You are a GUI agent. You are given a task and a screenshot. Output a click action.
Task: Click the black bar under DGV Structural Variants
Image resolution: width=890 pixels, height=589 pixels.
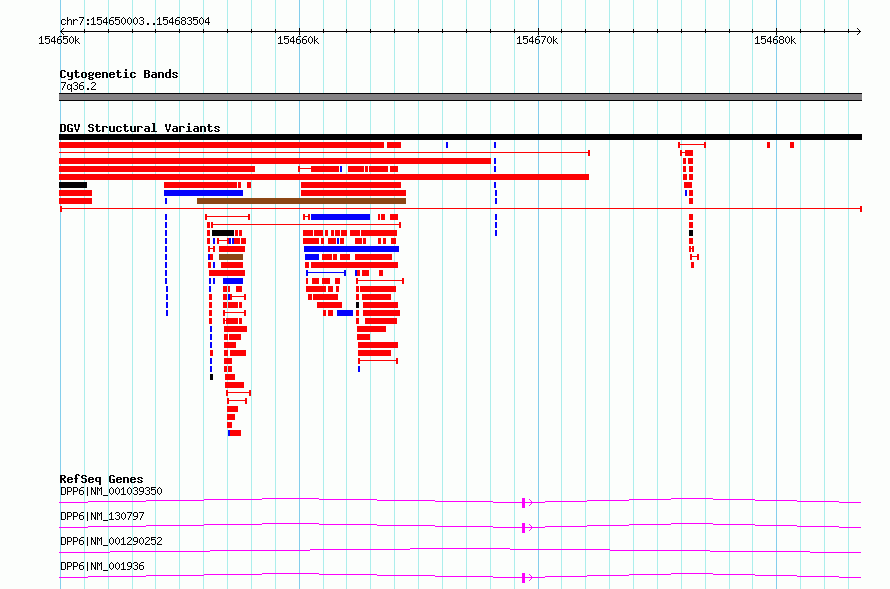(x=460, y=137)
